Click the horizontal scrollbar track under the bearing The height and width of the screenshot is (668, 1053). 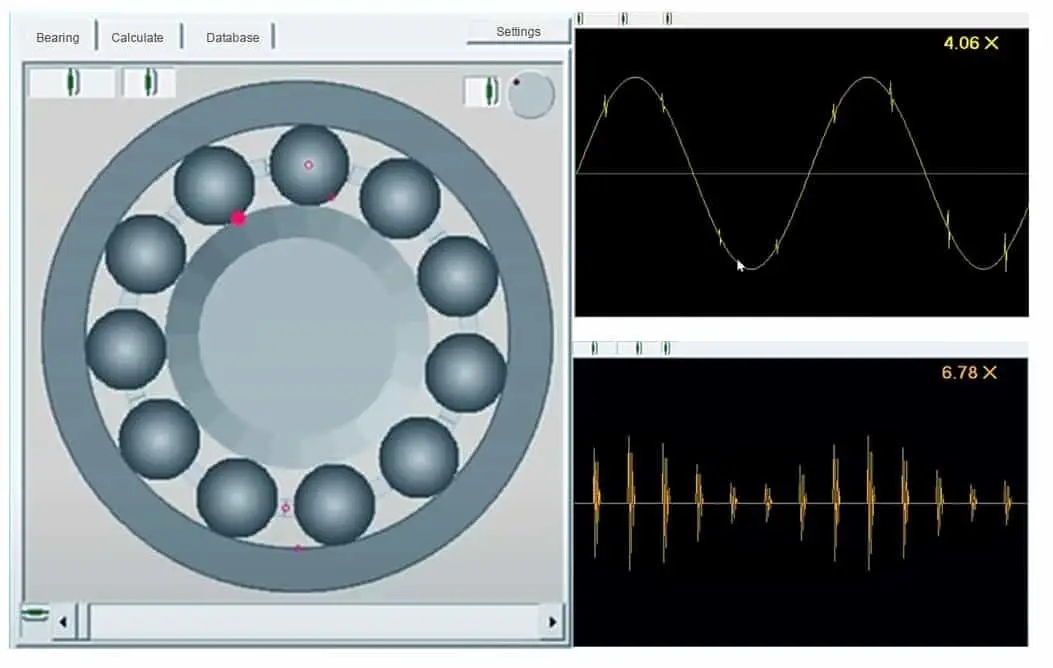[310, 622]
